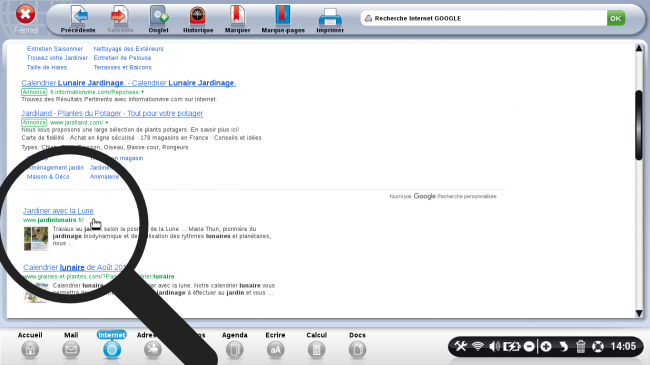Click the trash bin icon in tray
Screen dimensions: 650x365
tap(580, 346)
